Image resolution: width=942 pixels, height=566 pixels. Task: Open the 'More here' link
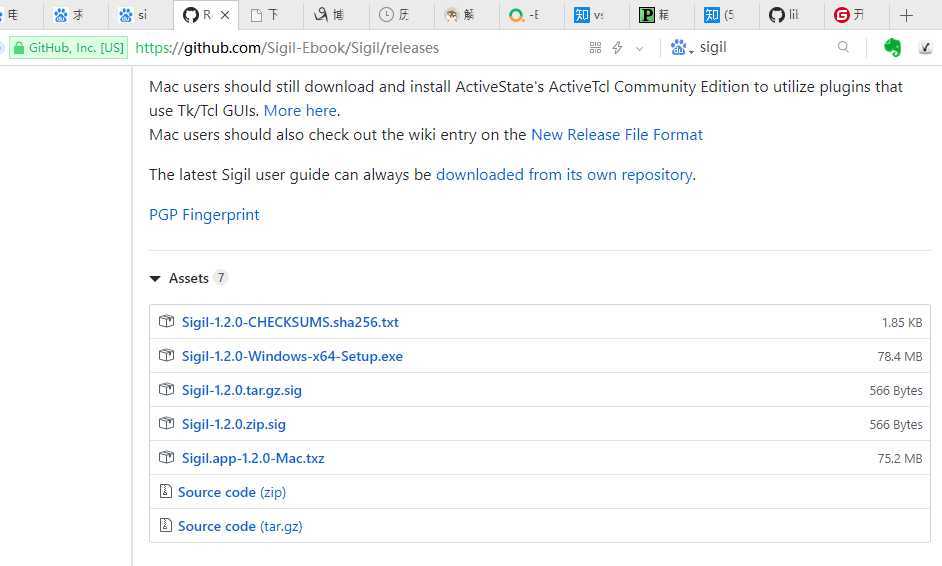[300, 111]
